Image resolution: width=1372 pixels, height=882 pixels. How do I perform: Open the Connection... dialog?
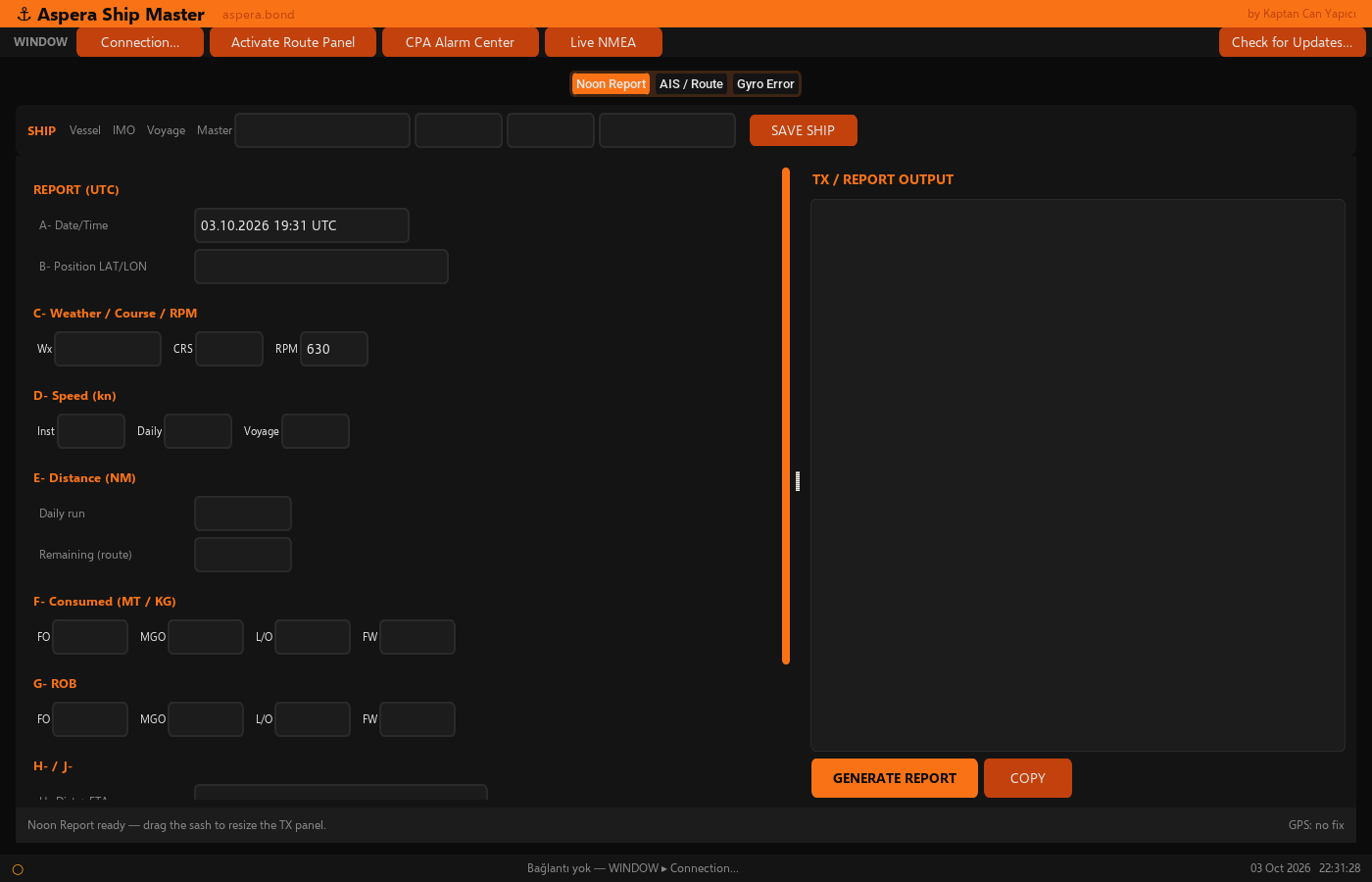[140, 42]
